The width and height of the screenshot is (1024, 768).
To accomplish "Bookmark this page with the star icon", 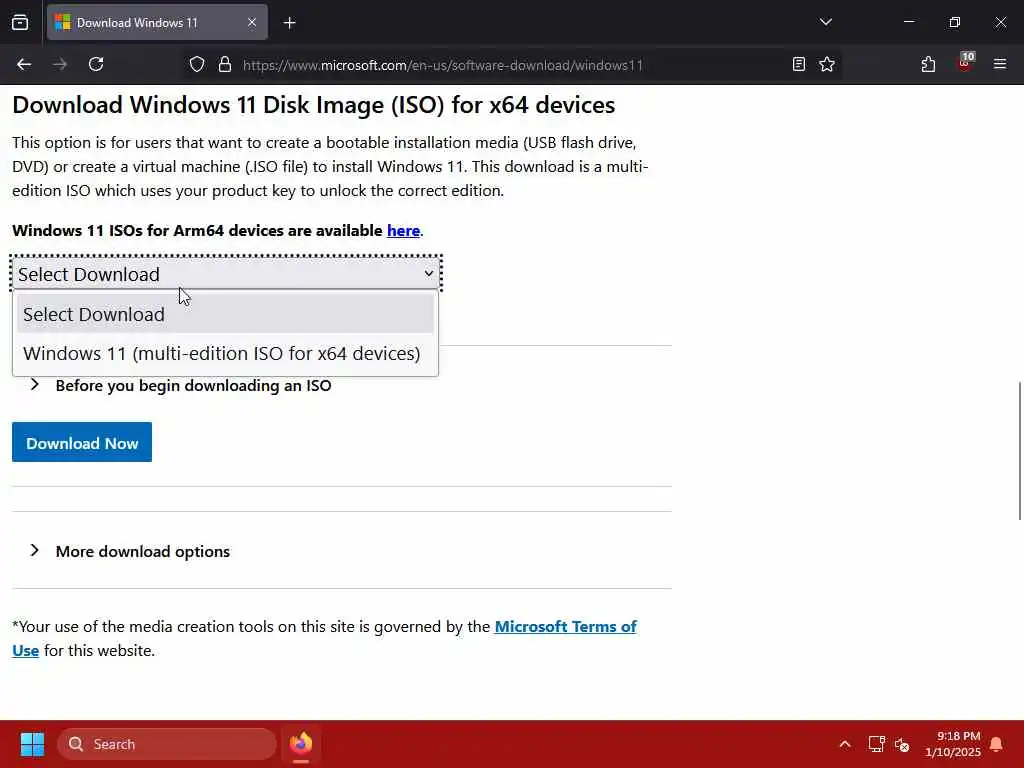I will [x=827, y=64].
